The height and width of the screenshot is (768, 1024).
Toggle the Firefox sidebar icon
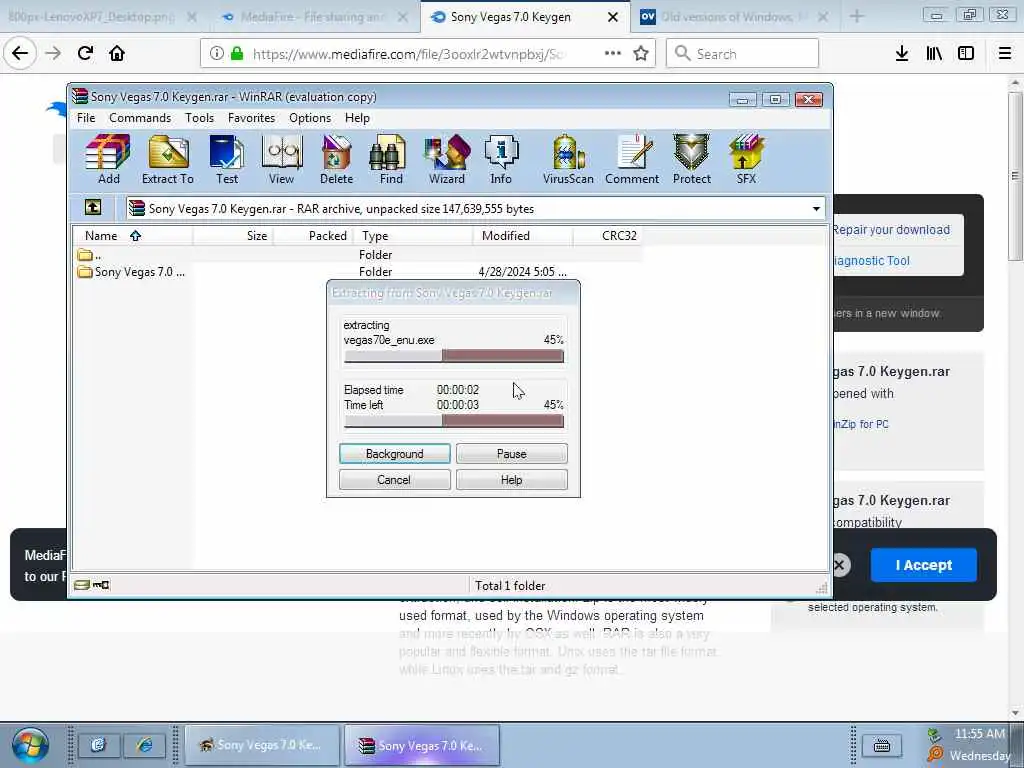click(x=966, y=54)
